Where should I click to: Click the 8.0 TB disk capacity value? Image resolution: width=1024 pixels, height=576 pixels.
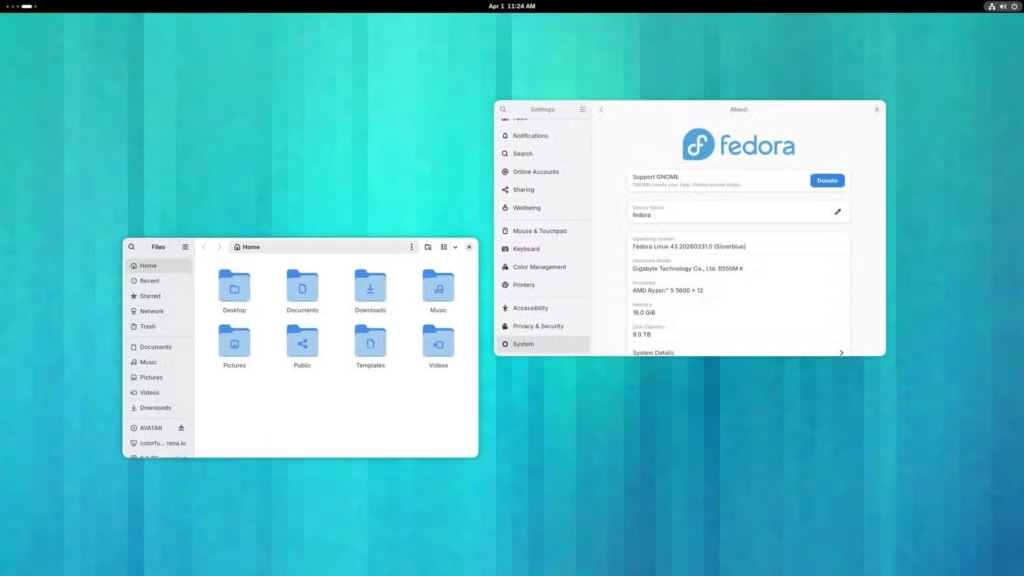click(641, 334)
